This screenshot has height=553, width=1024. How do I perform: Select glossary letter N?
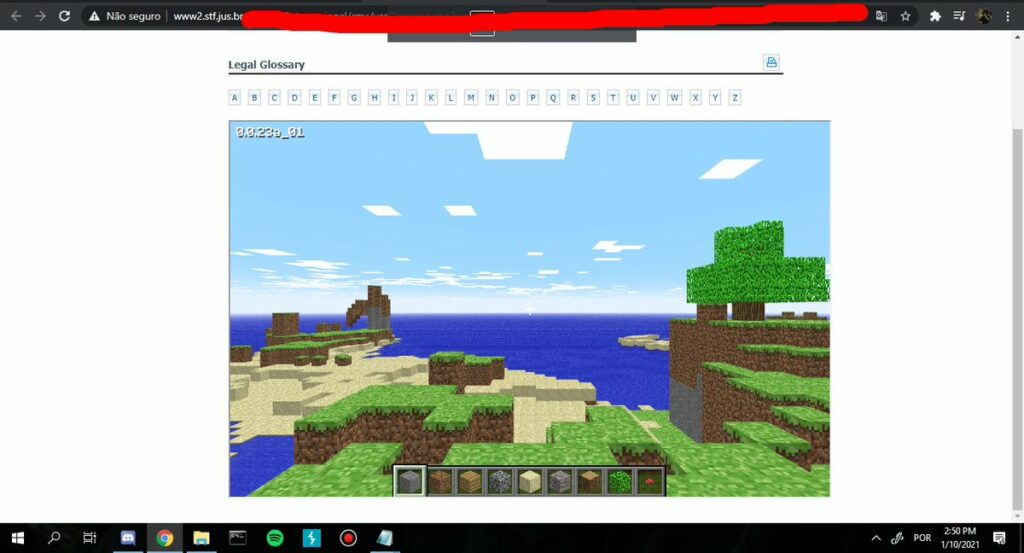(x=492, y=98)
